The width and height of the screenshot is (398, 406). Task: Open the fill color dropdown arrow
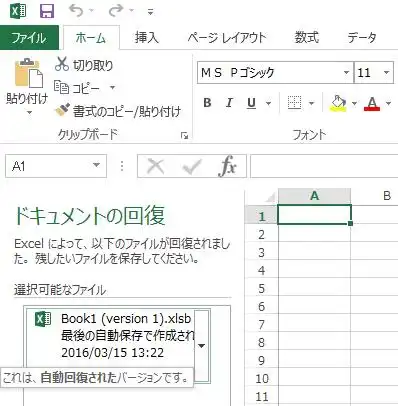tap(354, 103)
